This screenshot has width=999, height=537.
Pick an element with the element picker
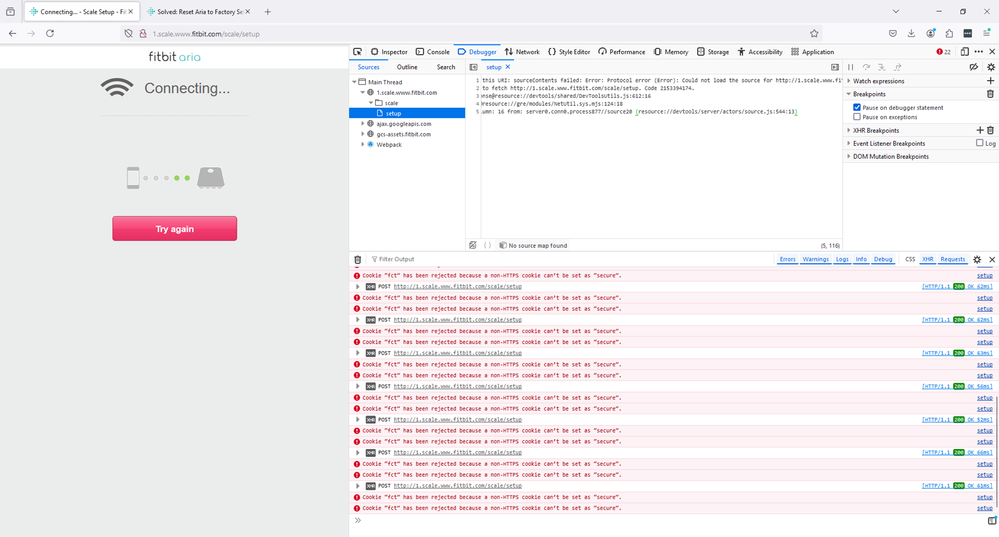click(x=357, y=52)
